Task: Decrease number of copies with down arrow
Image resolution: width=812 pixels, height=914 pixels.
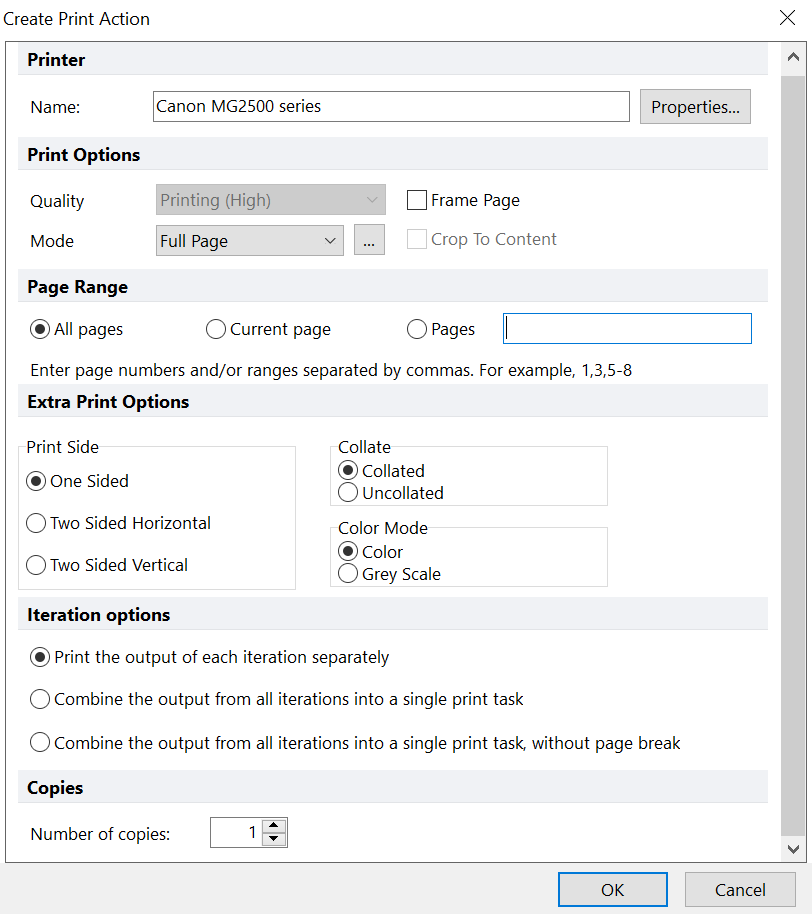Action: [275, 839]
